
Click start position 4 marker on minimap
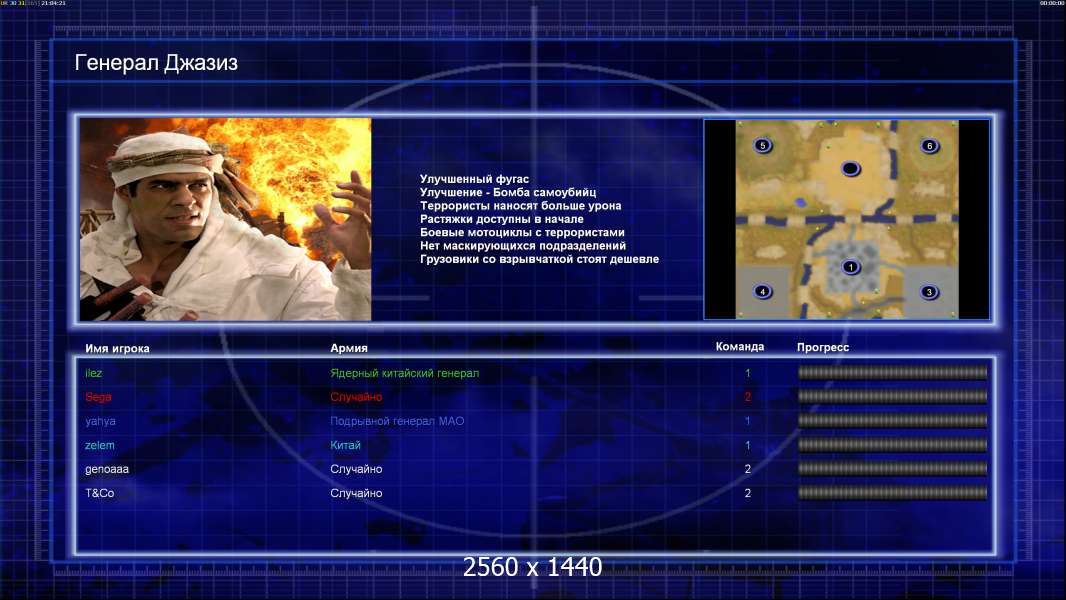pos(763,292)
